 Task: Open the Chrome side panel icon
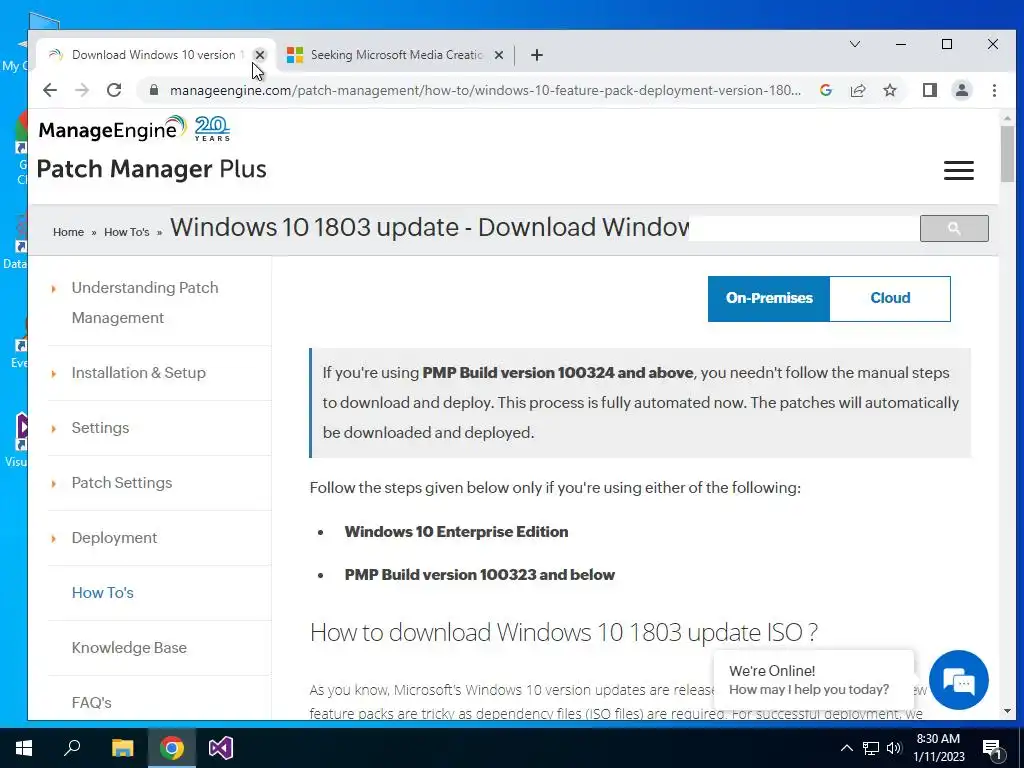click(x=930, y=90)
